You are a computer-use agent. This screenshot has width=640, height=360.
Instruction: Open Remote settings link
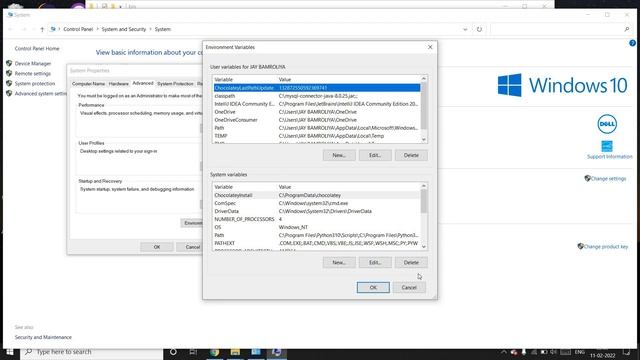pyautogui.click(x=33, y=73)
